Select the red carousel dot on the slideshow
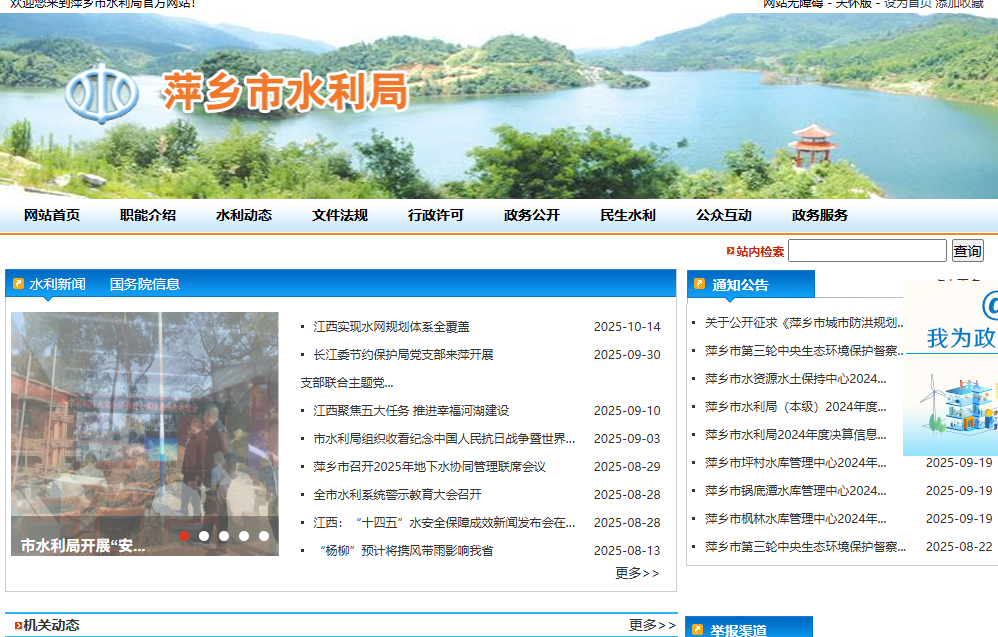Image resolution: width=998 pixels, height=637 pixels. (x=185, y=536)
